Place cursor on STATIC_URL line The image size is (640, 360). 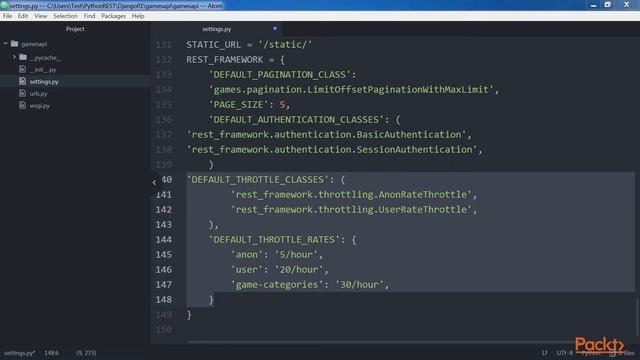click(x=249, y=44)
